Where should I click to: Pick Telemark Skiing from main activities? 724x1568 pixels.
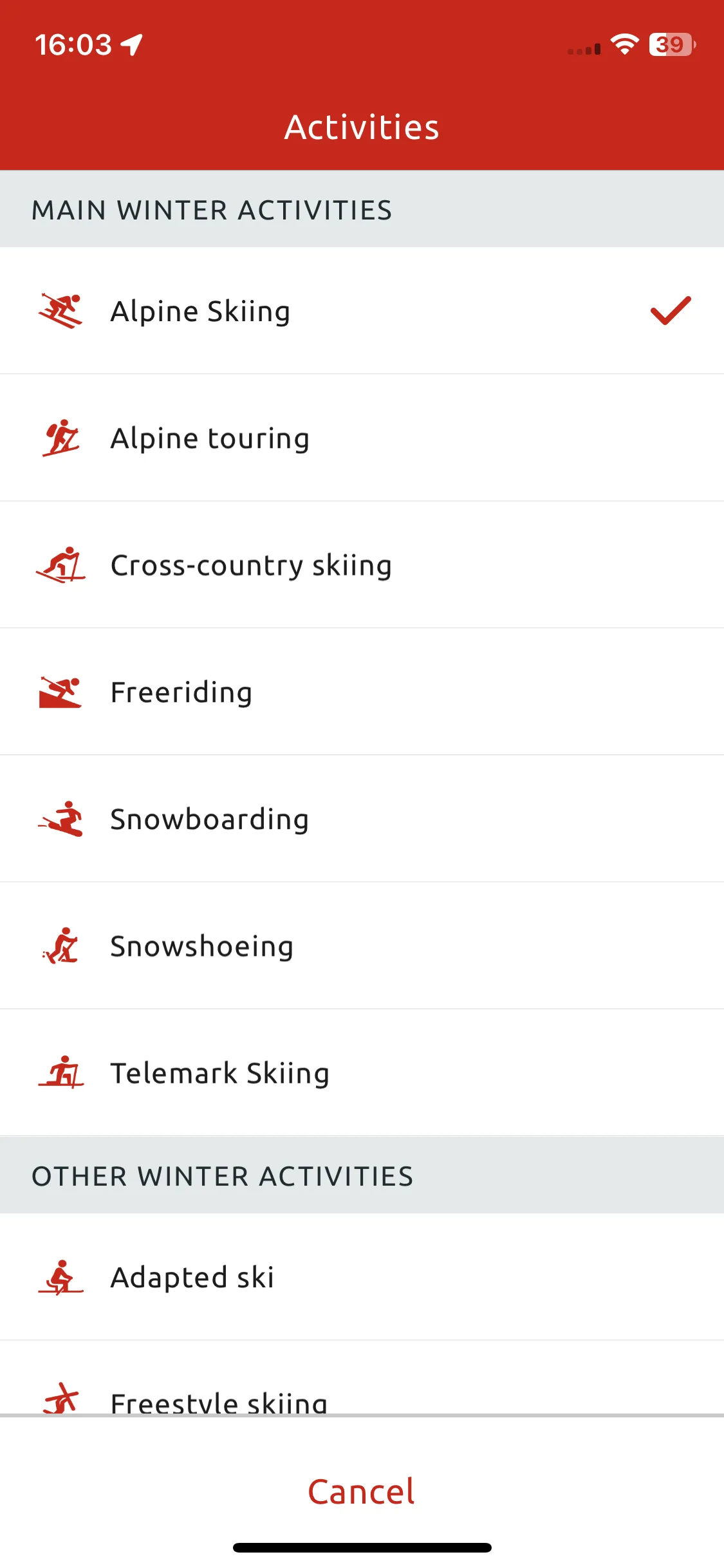pos(362,1072)
